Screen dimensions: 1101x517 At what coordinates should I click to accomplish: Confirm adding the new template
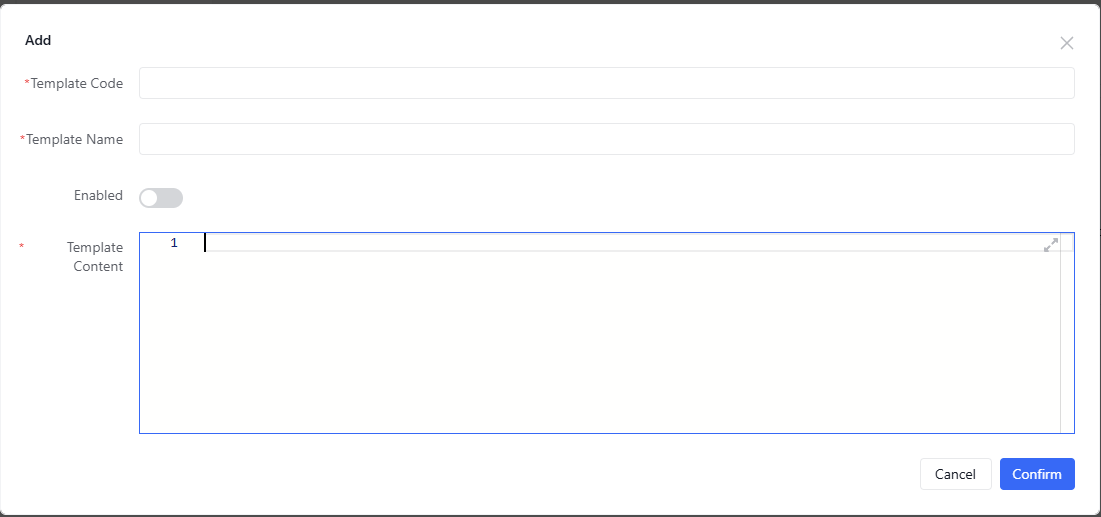coord(1037,474)
